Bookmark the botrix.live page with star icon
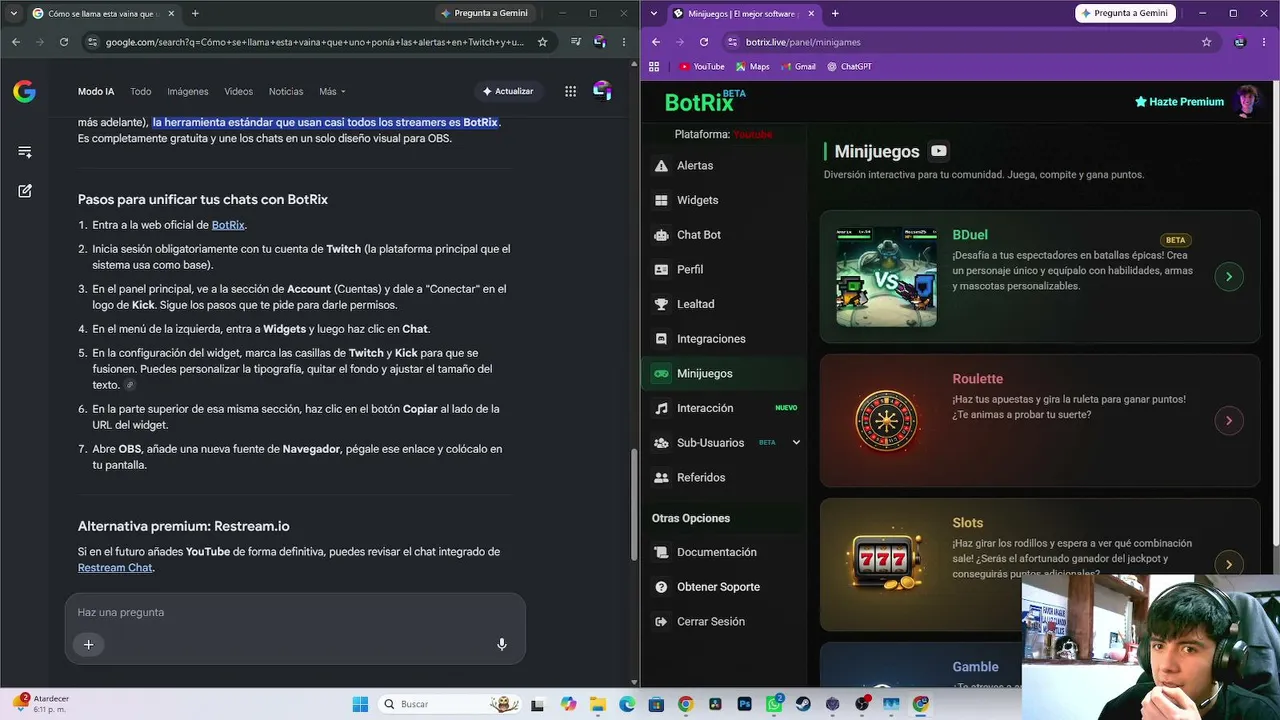The width and height of the screenshot is (1280, 720). click(1206, 42)
